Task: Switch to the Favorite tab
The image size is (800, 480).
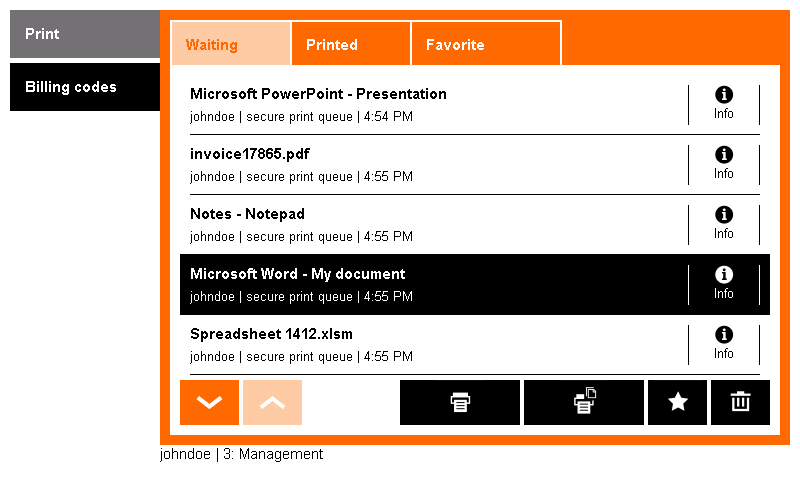Action: point(486,44)
